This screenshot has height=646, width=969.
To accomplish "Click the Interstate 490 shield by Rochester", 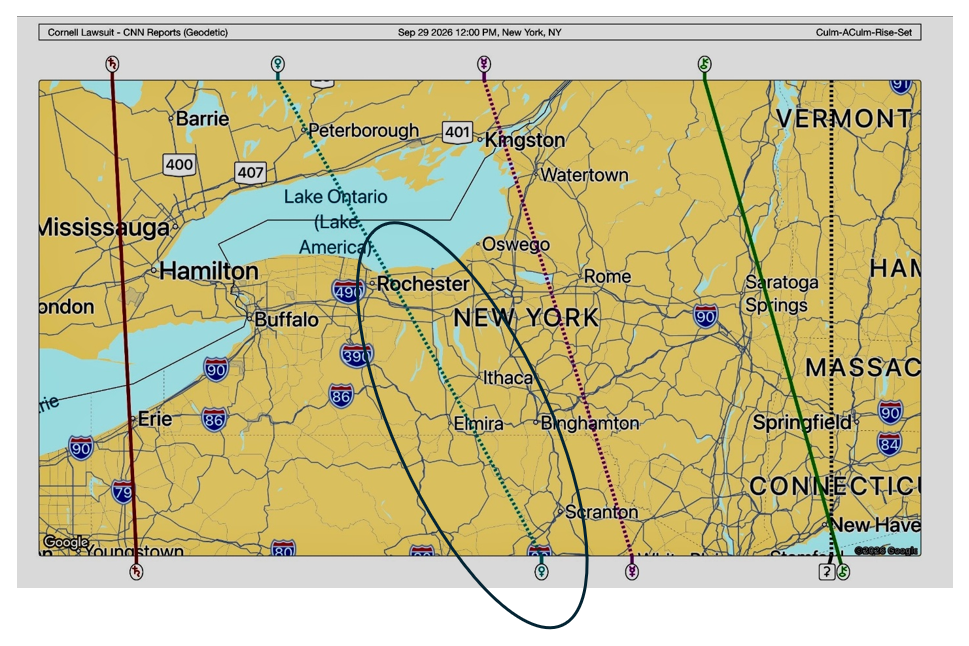I will pyautogui.click(x=348, y=291).
